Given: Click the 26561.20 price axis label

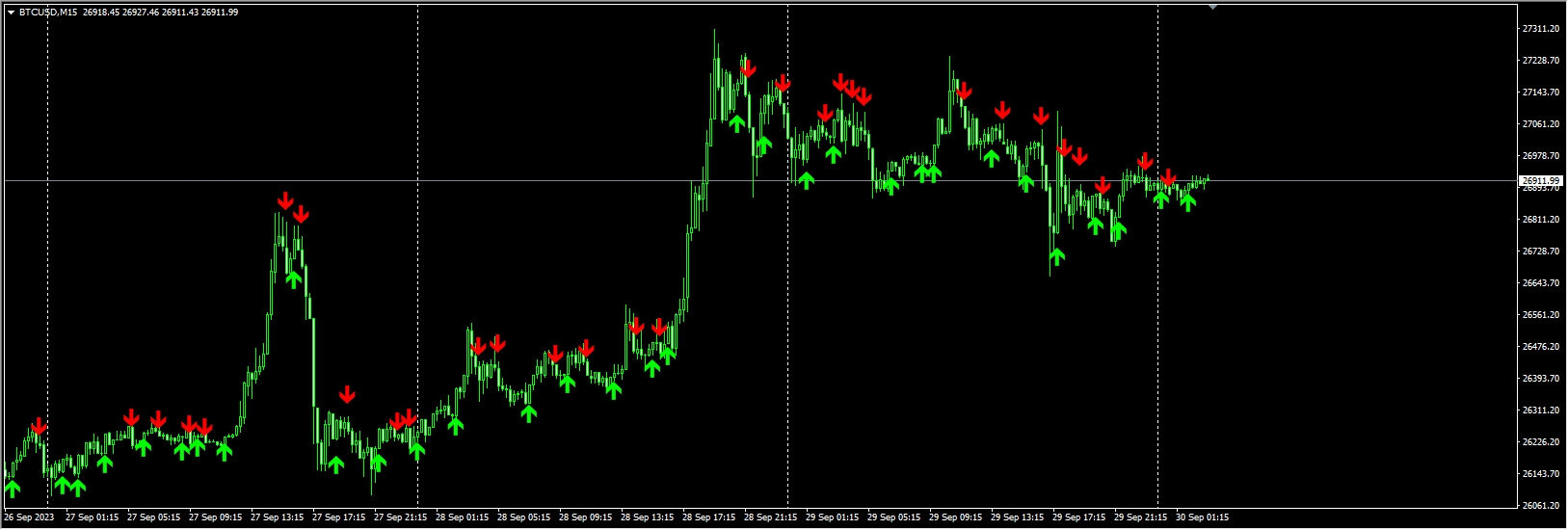Looking at the screenshot, I should [x=1540, y=315].
